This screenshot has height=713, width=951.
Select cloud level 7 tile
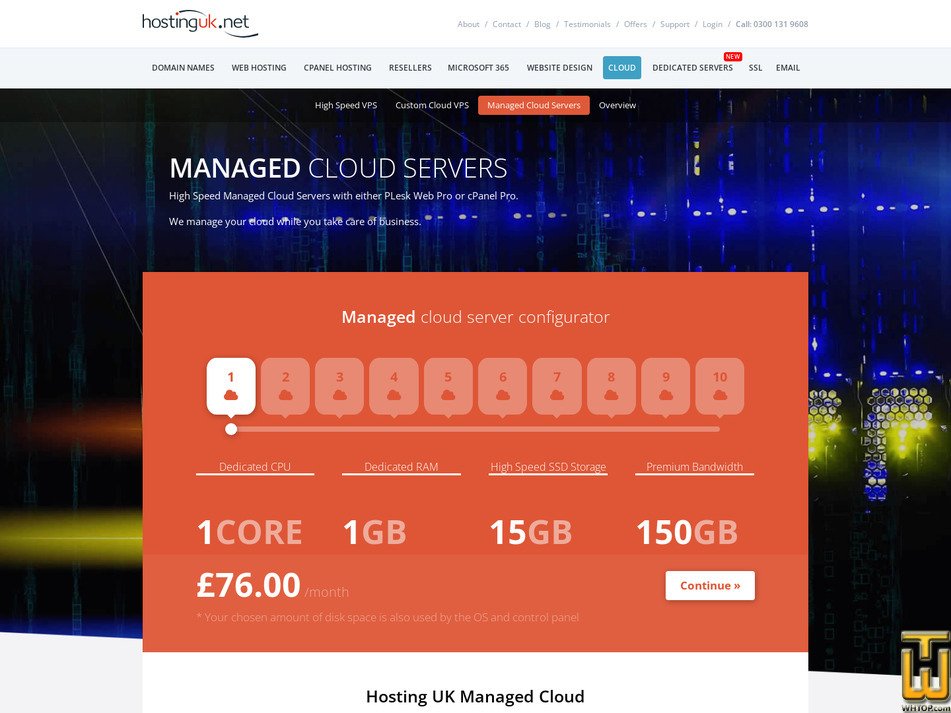(x=557, y=386)
